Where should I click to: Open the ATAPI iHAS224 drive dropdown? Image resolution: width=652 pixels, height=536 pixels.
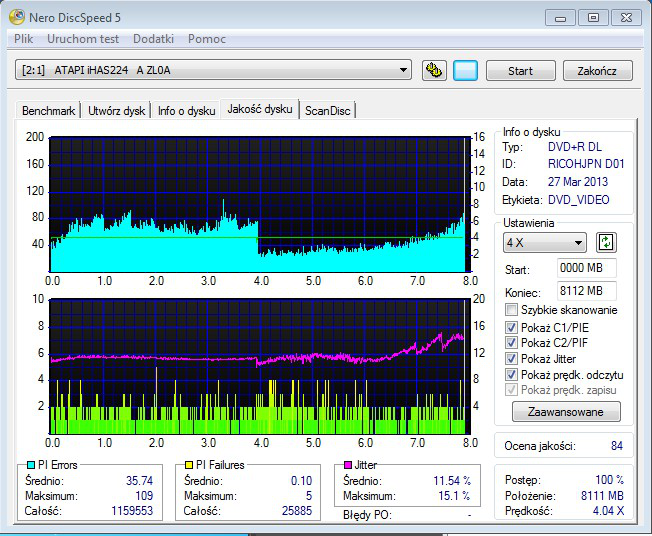[x=213, y=70]
